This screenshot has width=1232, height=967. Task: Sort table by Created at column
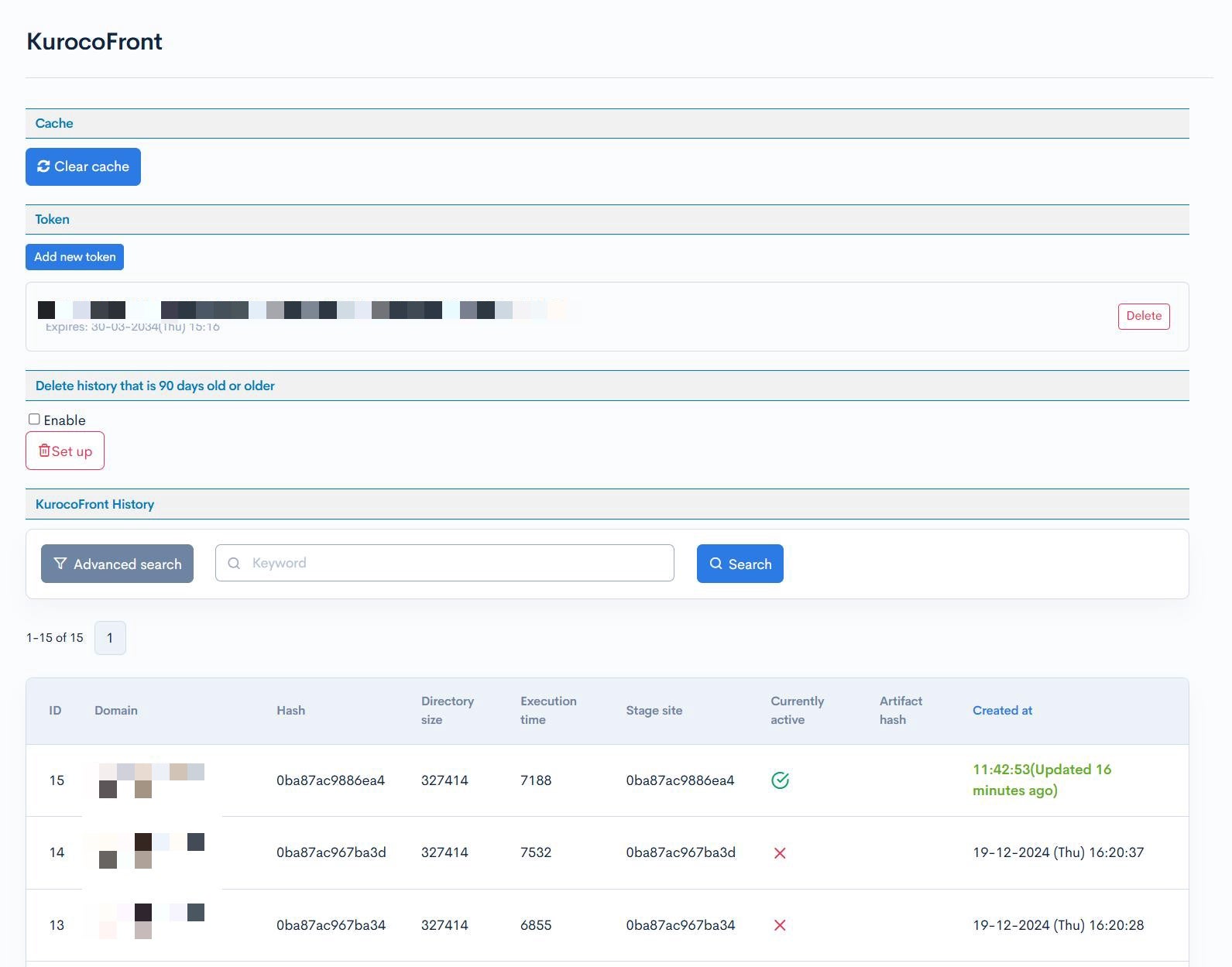1002,711
